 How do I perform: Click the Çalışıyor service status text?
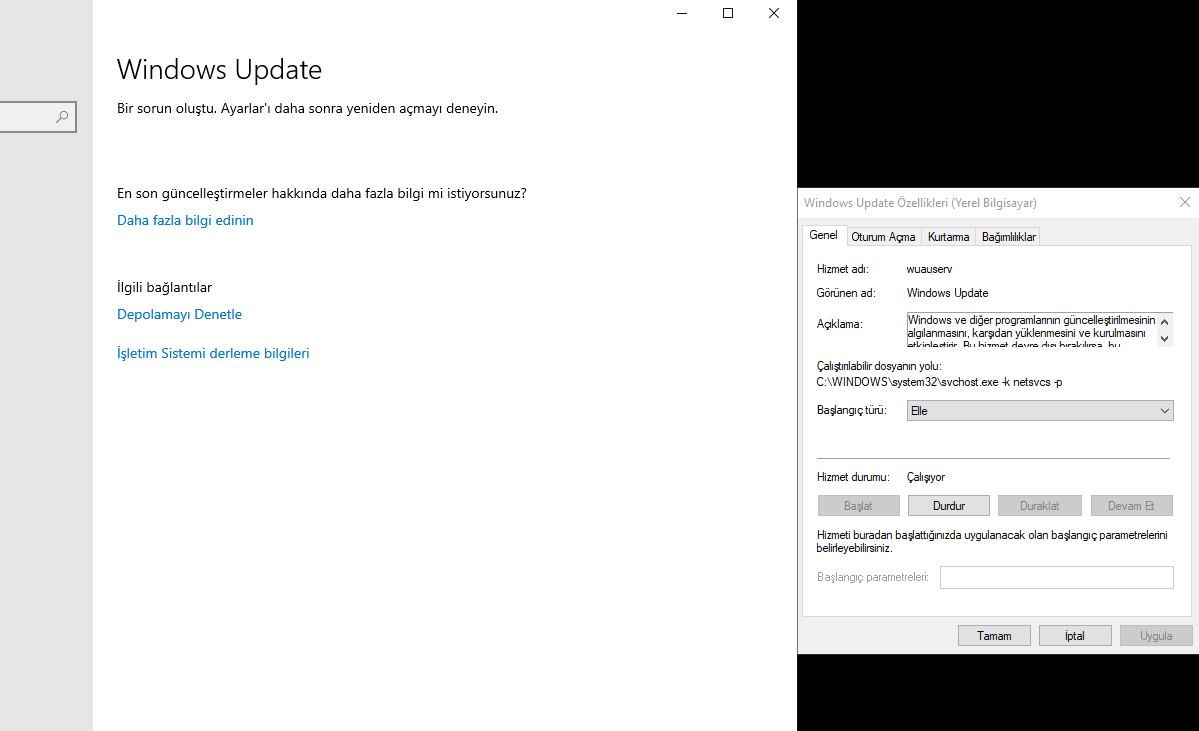tap(925, 477)
